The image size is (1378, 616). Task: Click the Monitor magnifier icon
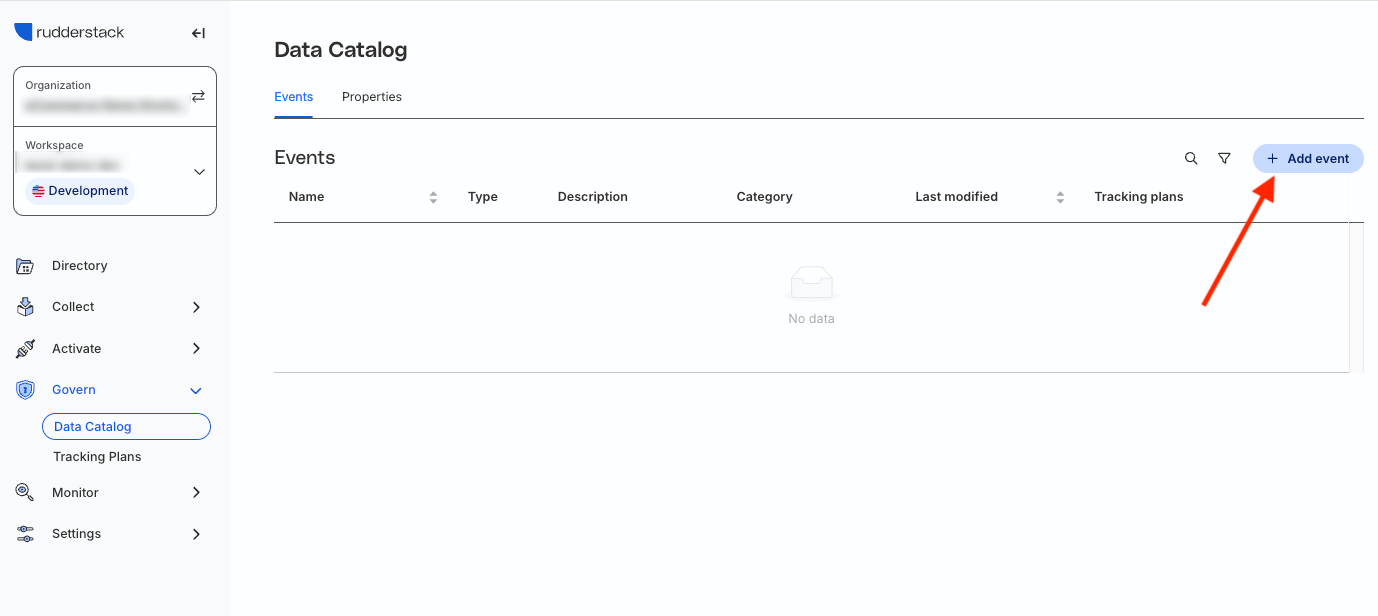[25, 492]
